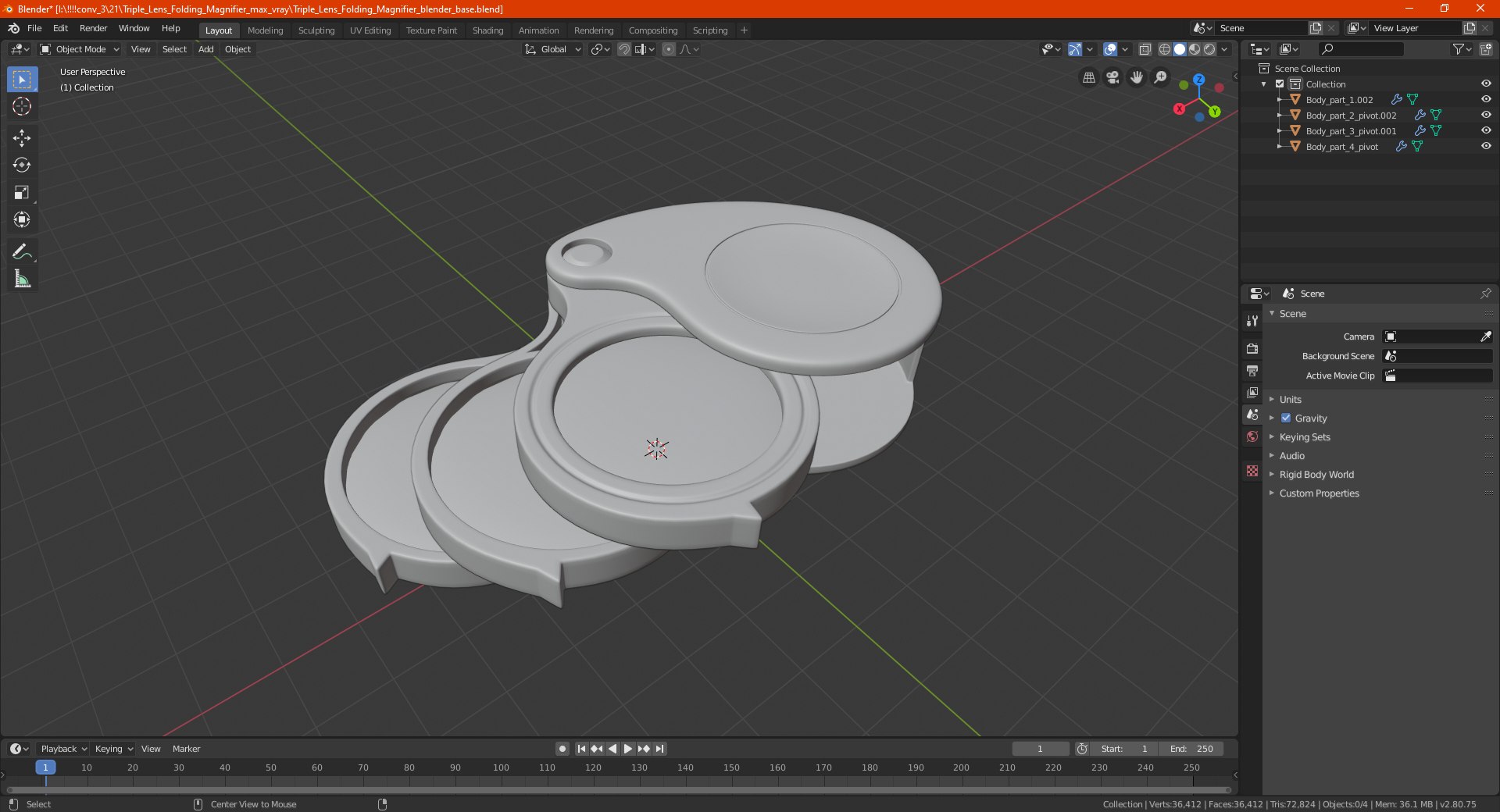The image size is (1500, 812).
Task: Switch to the Sculpting workspace tab
Action: [316, 30]
